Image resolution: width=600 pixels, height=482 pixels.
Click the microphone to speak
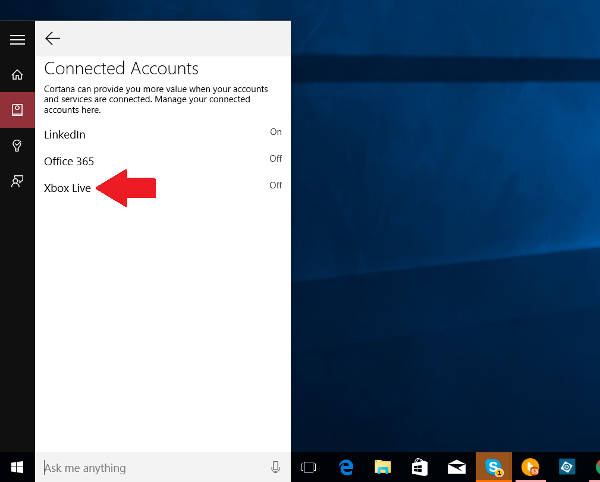point(275,467)
